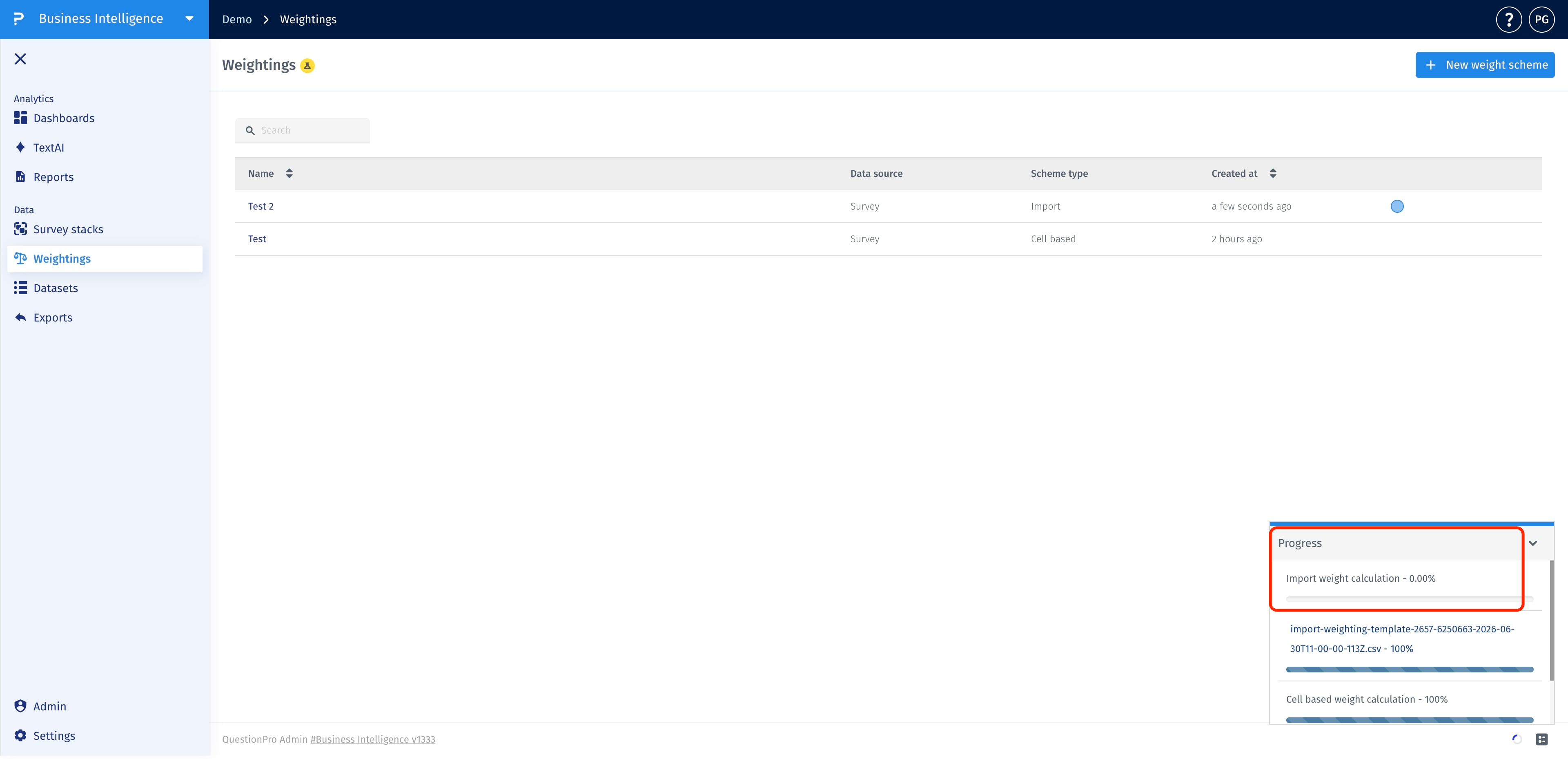This screenshot has width=1568, height=759.
Task: Click the CSV import 100% progress bar
Action: (x=1409, y=670)
